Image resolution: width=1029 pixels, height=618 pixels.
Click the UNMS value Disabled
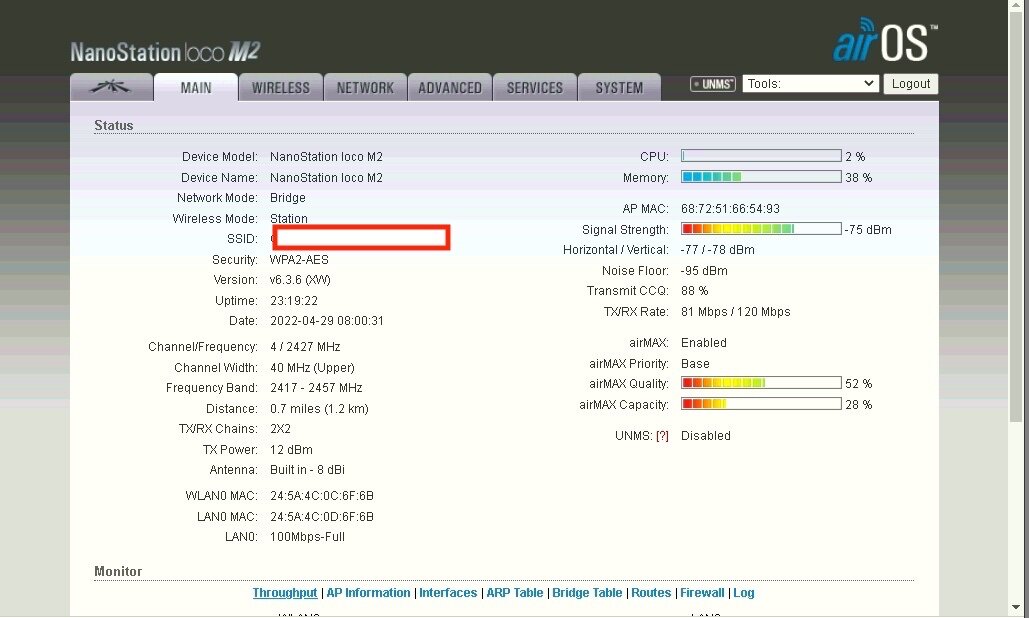pos(705,436)
